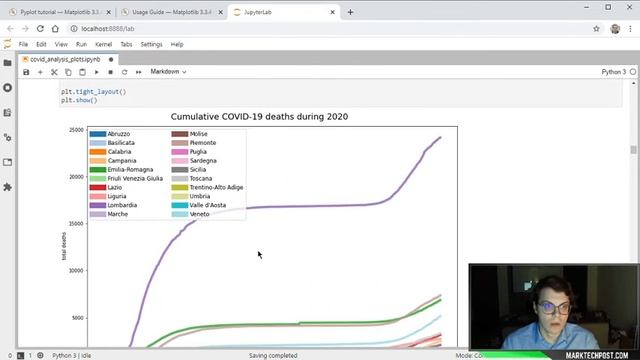Click the chart title Cumulative COVID-19 deaths
The width and height of the screenshot is (640, 360).
click(x=259, y=117)
